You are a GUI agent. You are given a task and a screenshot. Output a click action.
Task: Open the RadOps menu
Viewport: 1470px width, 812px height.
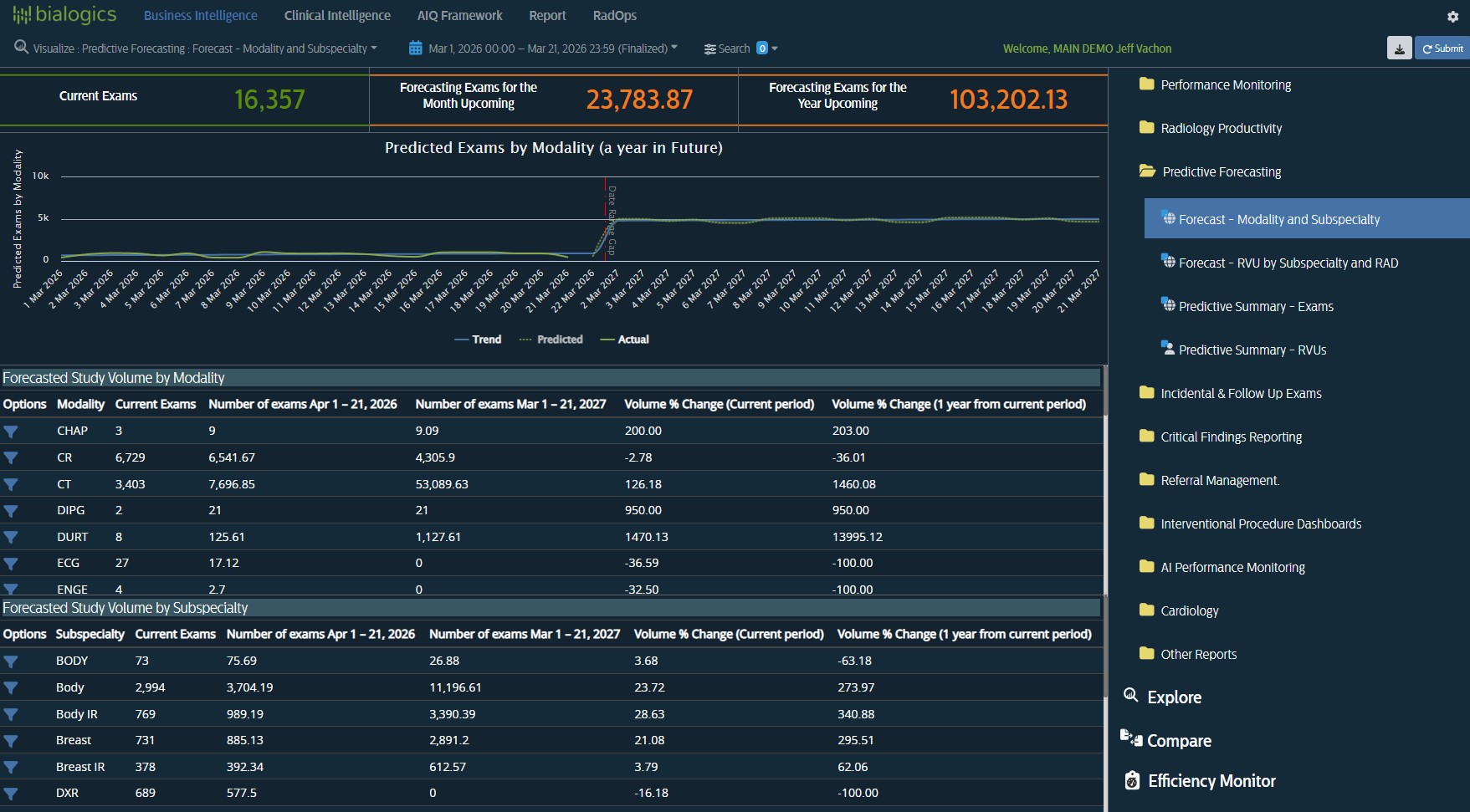[x=615, y=15]
